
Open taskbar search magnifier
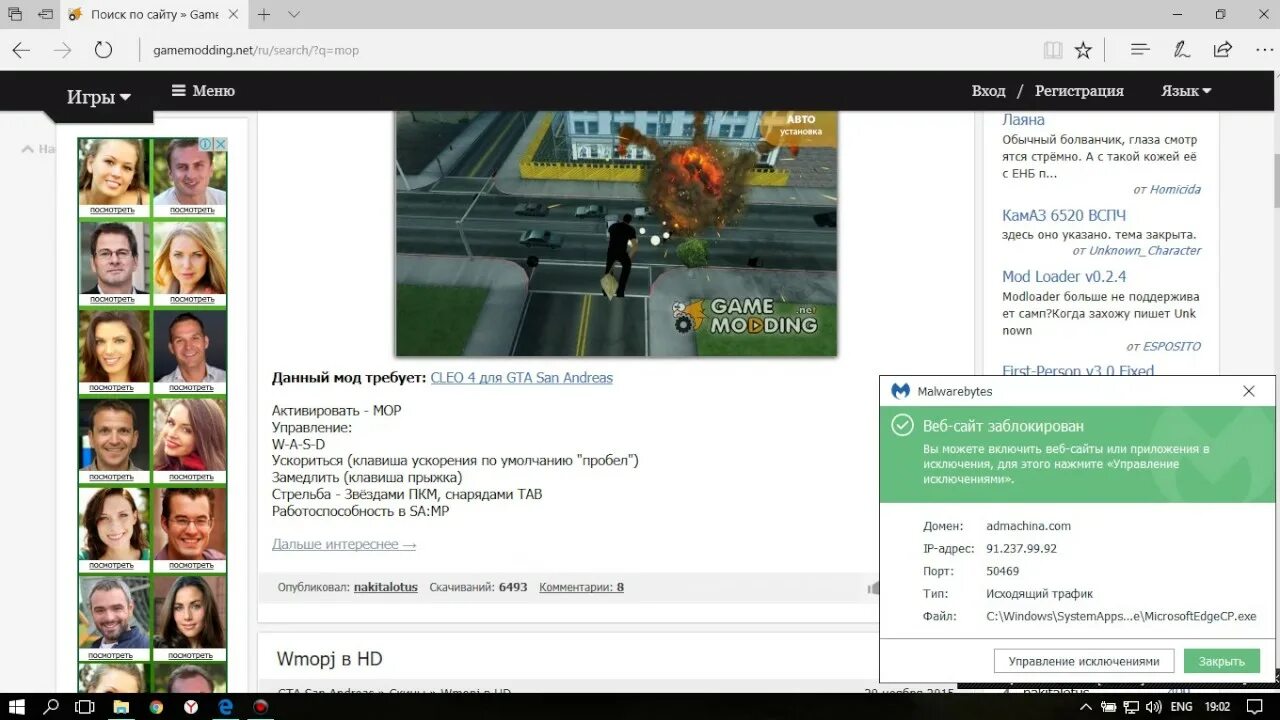[x=51, y=706]
